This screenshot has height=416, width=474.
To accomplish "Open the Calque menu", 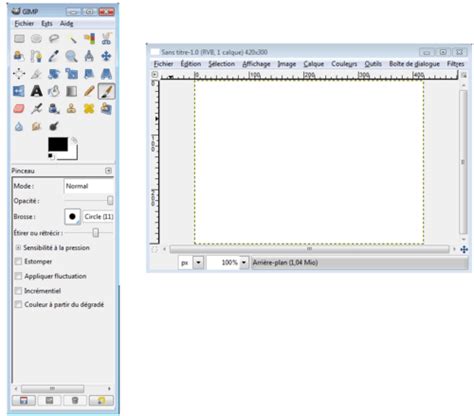I will pos(313,64).
